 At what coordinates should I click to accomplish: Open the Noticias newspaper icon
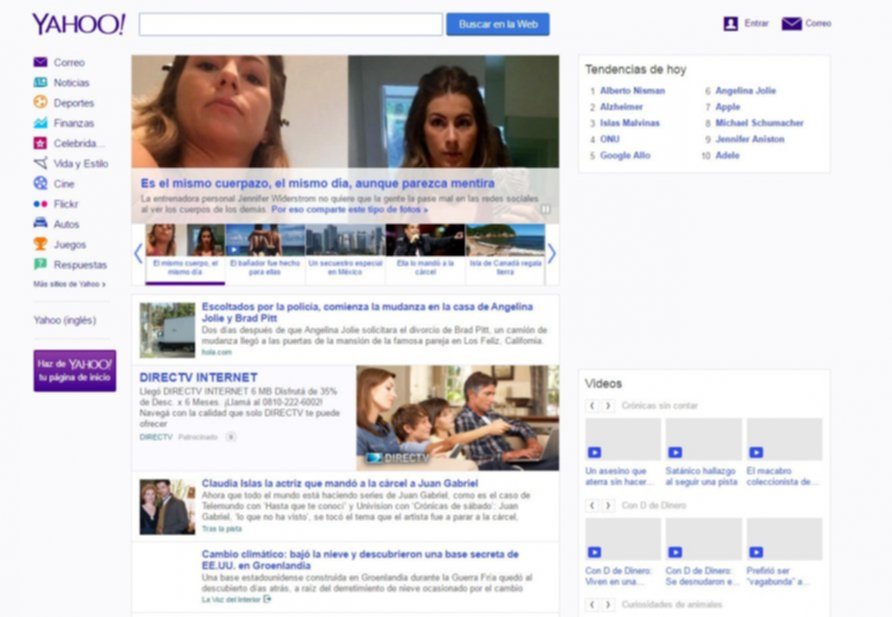[40, 82]
